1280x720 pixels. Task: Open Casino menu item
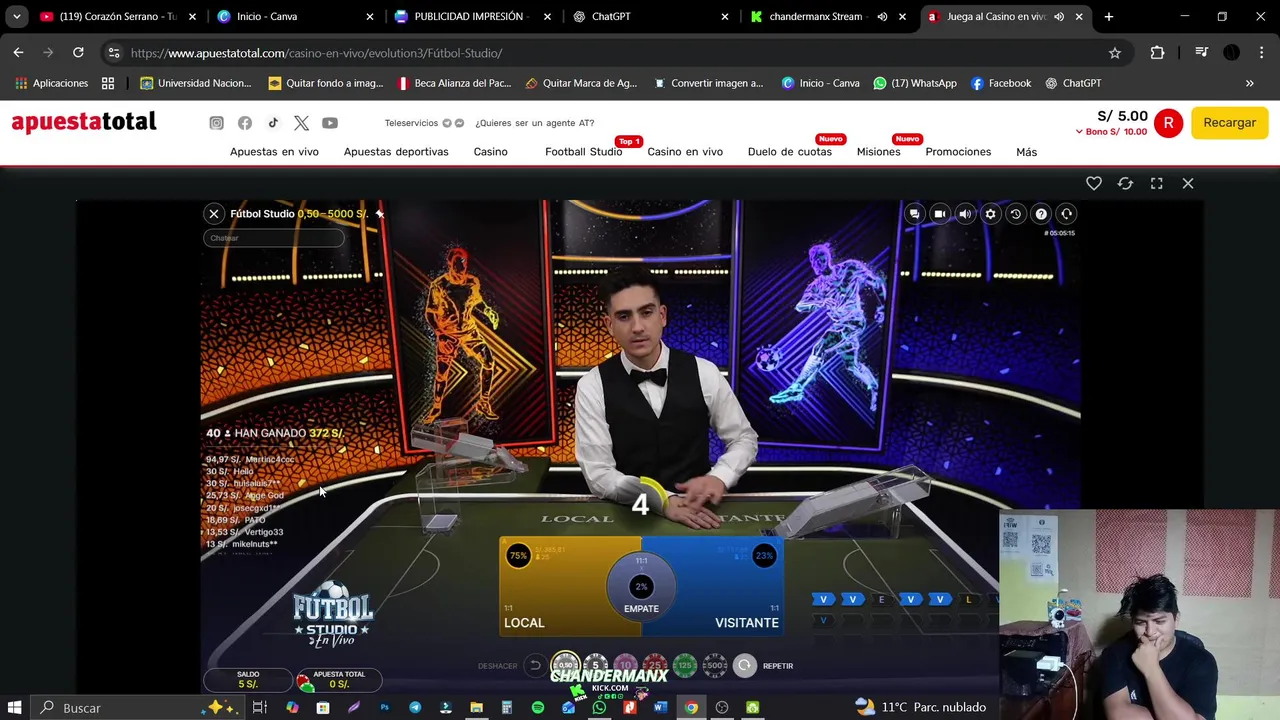(x=490, y=152)
